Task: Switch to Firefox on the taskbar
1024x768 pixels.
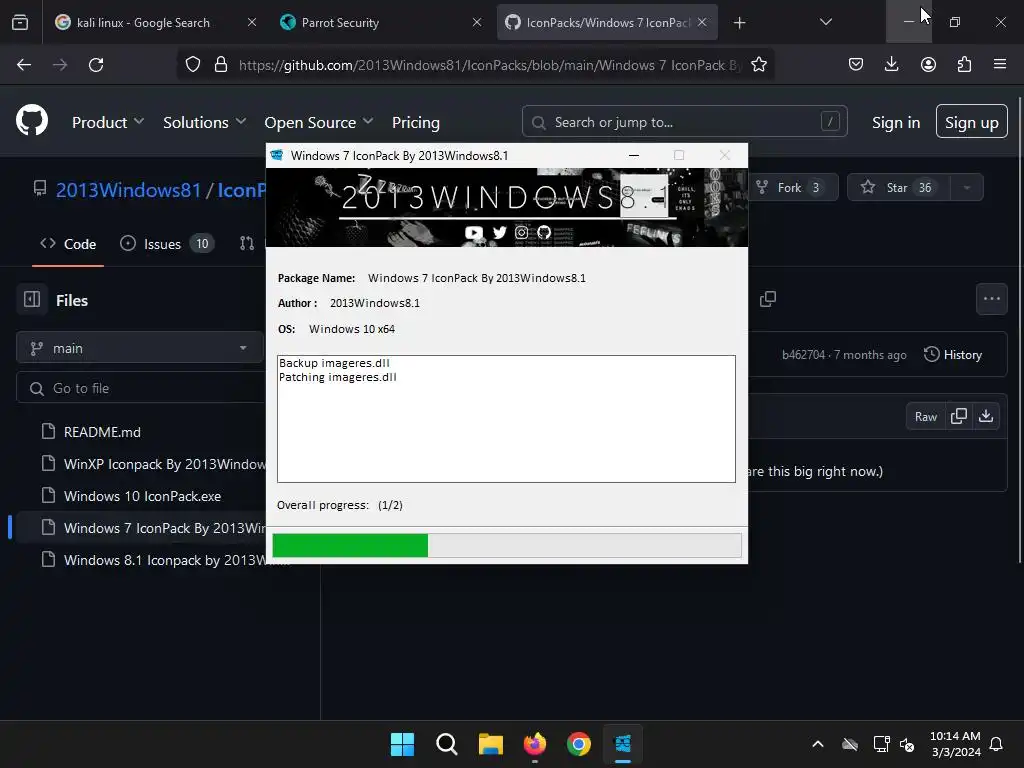Action: tap(535, 744)
